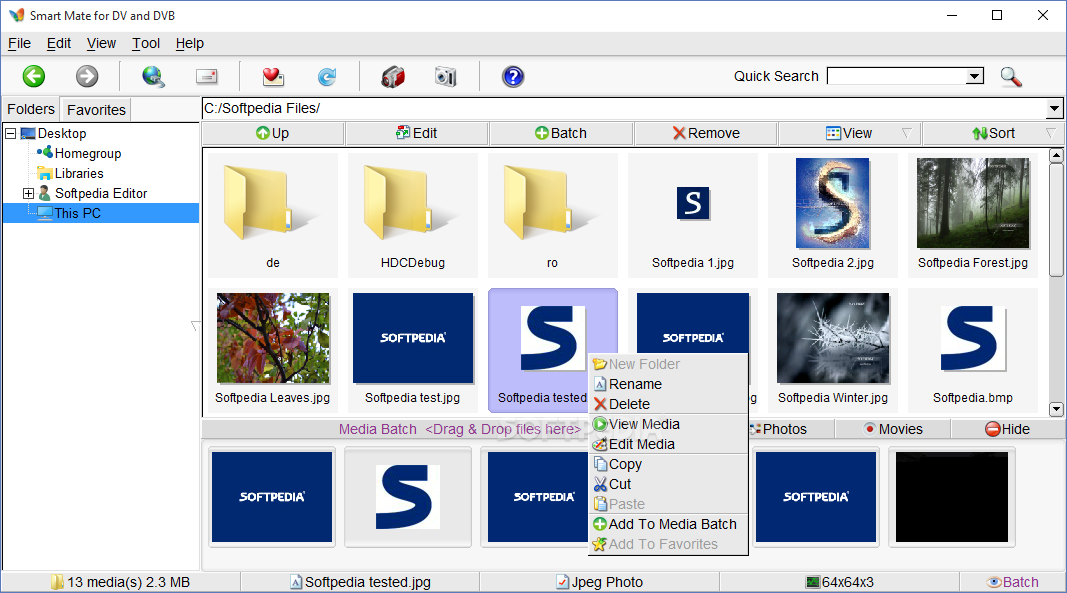Click the '13 media(s) 2.3 MB' status entry
This screenshot has height=593, width=1067.
tap(120, 582)
